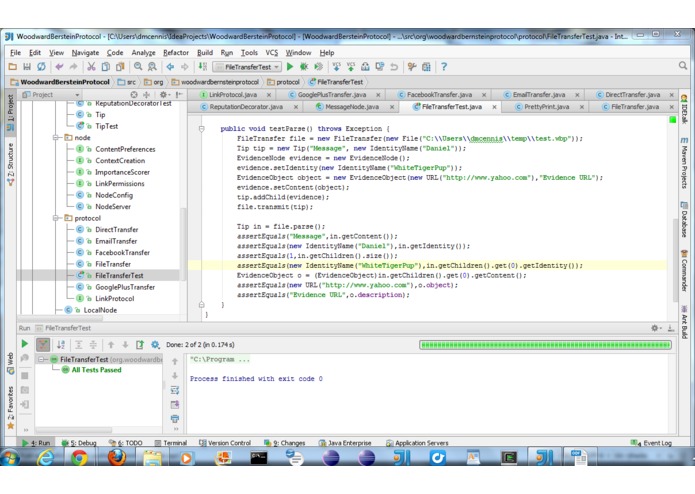
Task: Open the VCS menu
Action: (272, 53)
